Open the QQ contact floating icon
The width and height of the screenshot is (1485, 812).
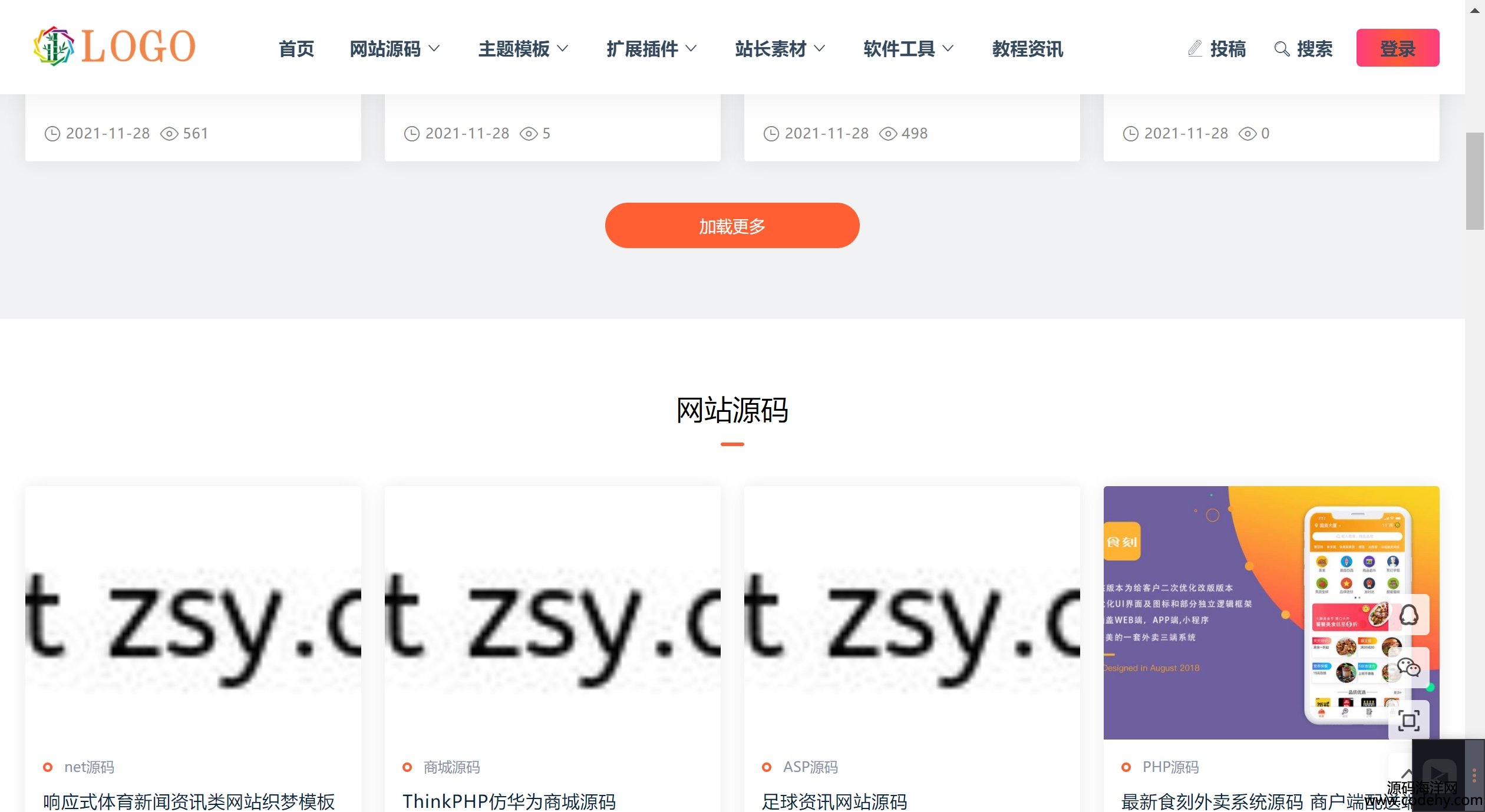point(1408,615)
